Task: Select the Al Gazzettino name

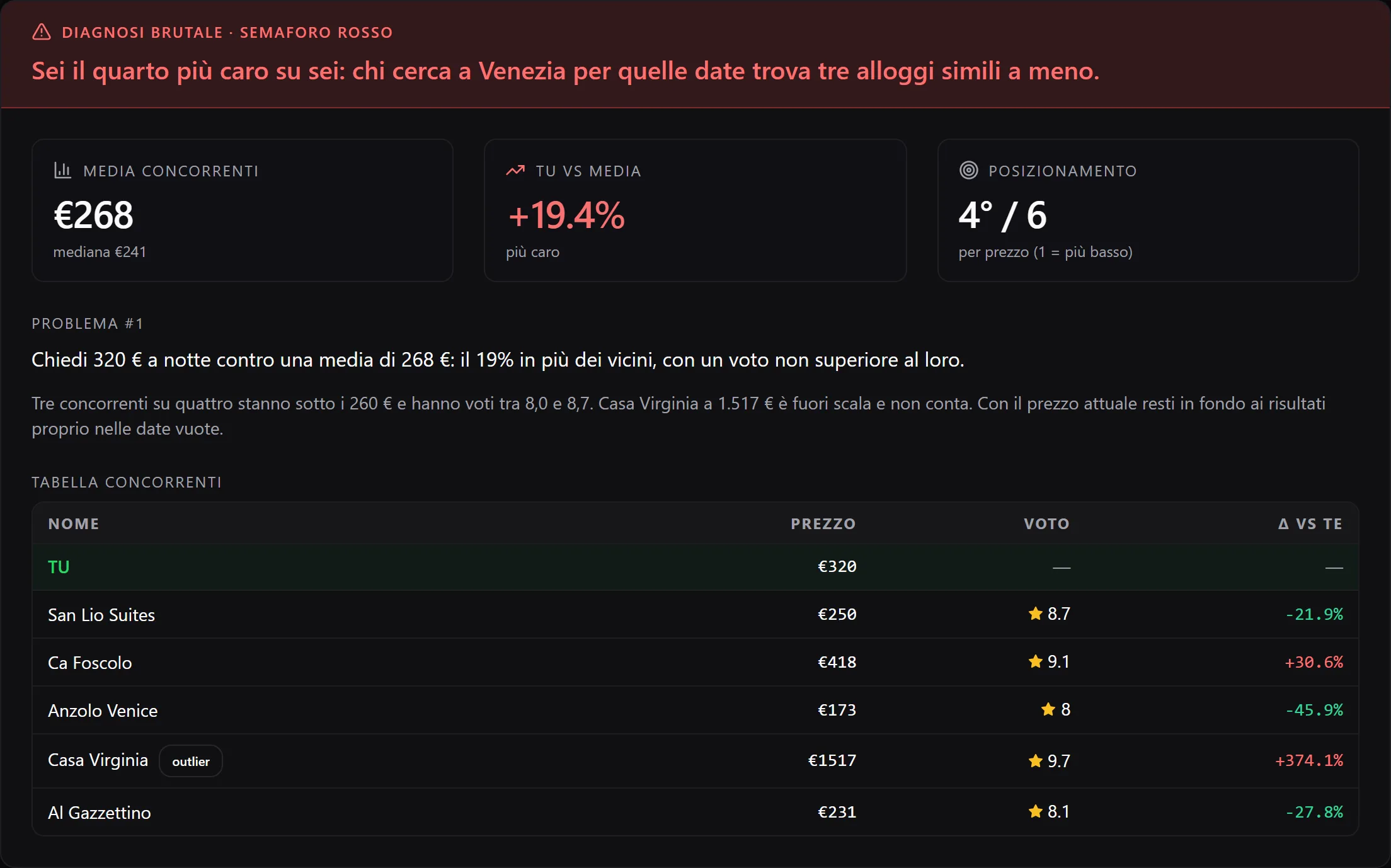Action: pyautogui.click(x=100, y=813)
